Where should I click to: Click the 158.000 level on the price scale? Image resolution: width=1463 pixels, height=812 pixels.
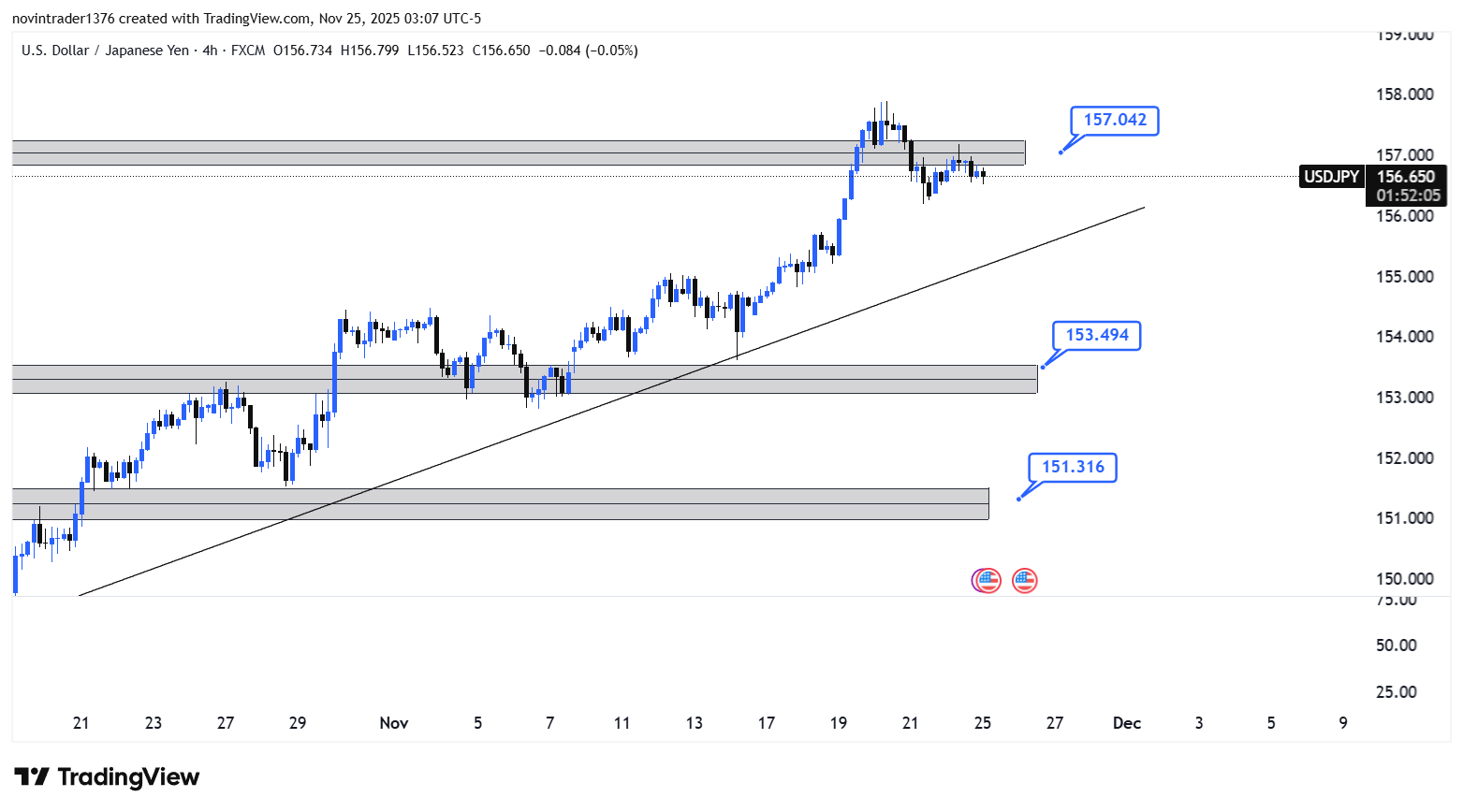pyautogui.click(x=1404, y=94)
